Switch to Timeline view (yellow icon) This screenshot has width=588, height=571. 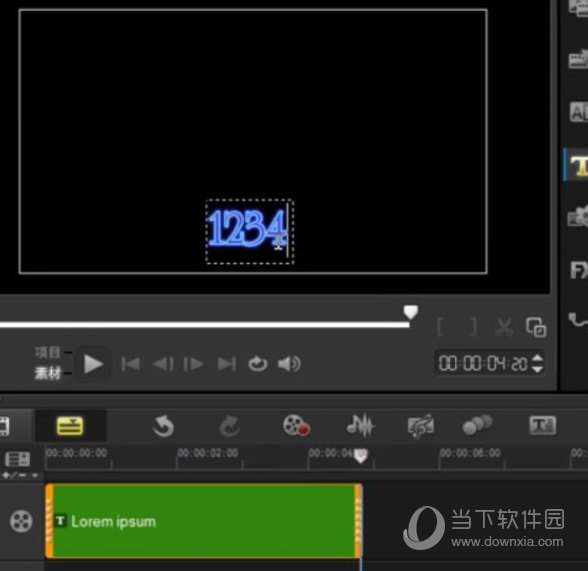(x=70, y=426)
